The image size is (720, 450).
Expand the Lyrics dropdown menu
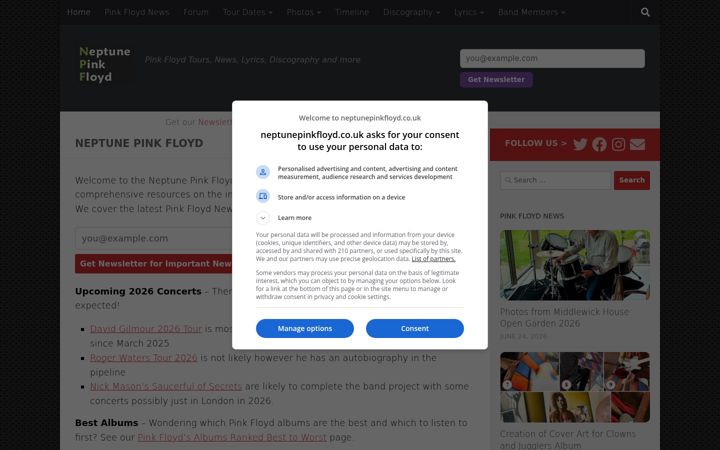pyautogui.click(x=469, y=12)
